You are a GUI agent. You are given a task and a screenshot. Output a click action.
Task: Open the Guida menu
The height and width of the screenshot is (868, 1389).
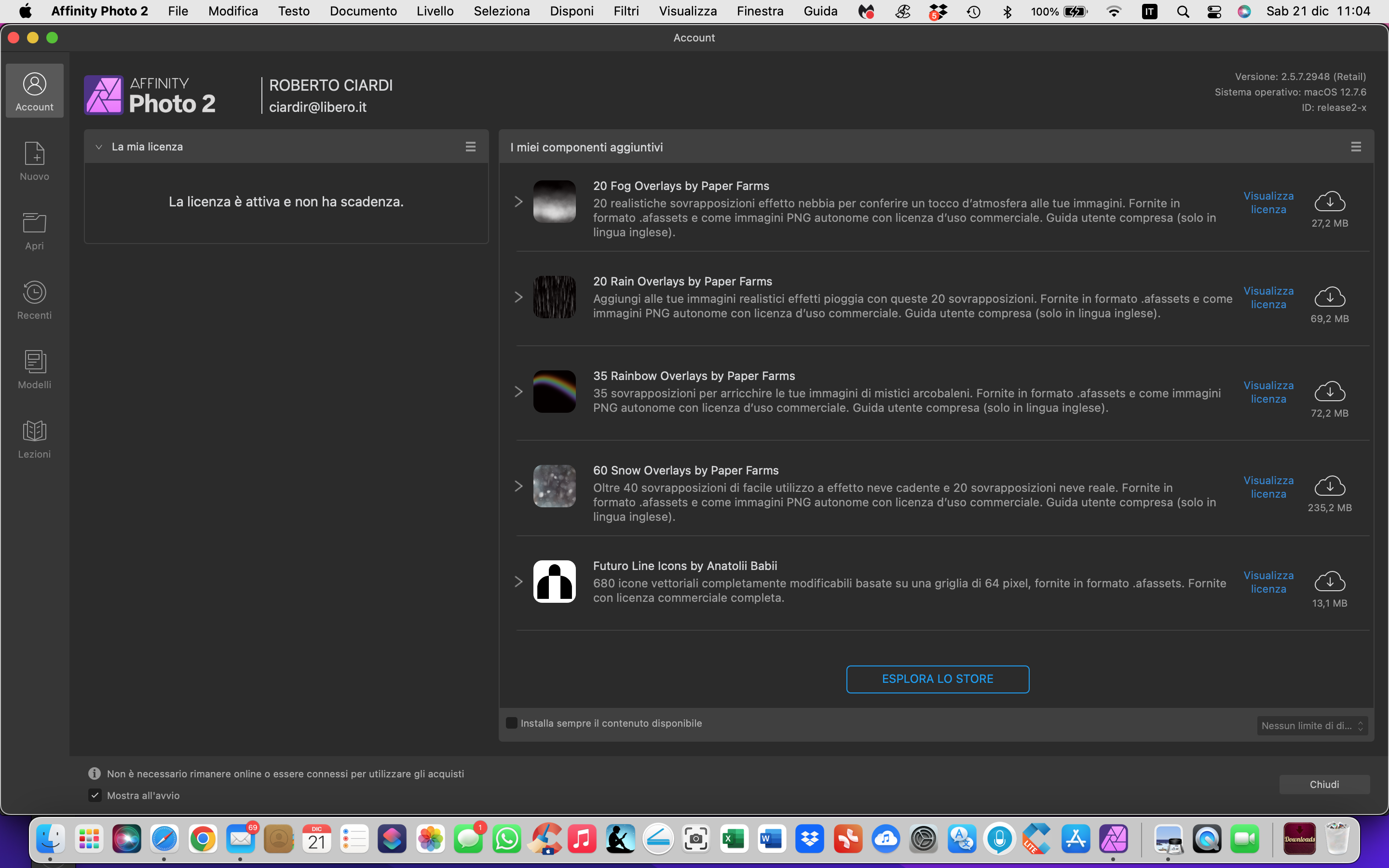tap(820, 12)
